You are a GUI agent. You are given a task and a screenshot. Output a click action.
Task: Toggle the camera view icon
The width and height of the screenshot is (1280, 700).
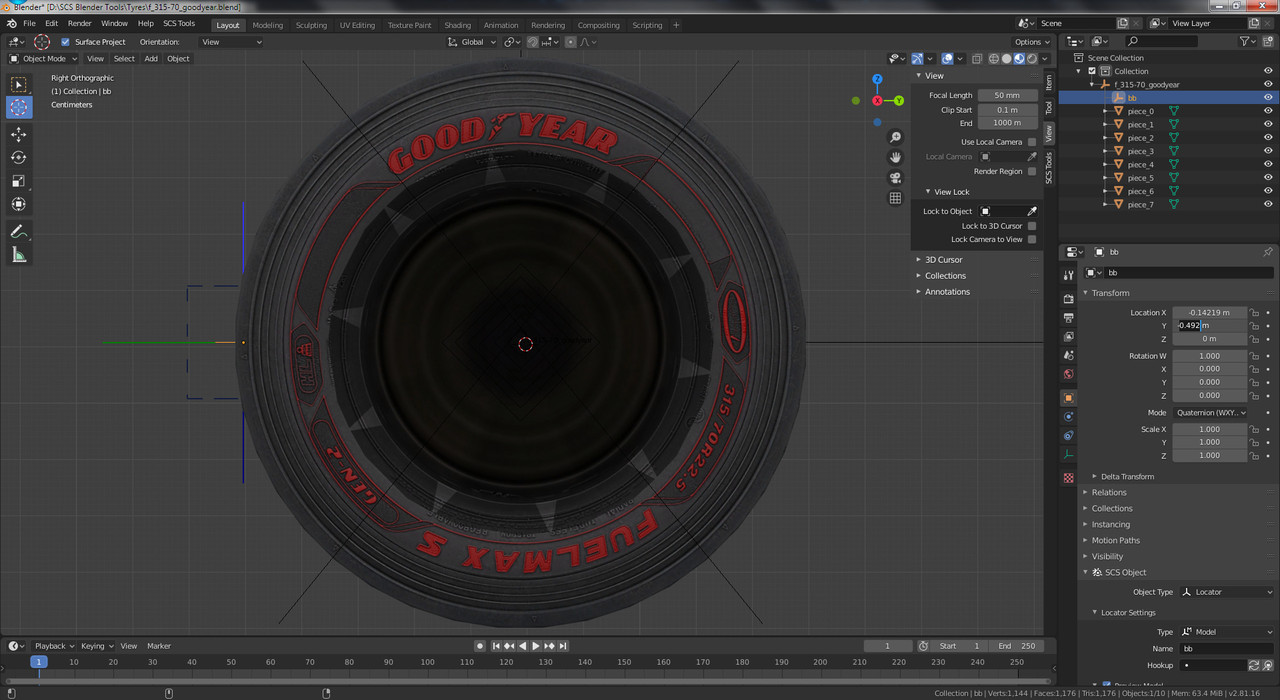(x=895, y=177)
